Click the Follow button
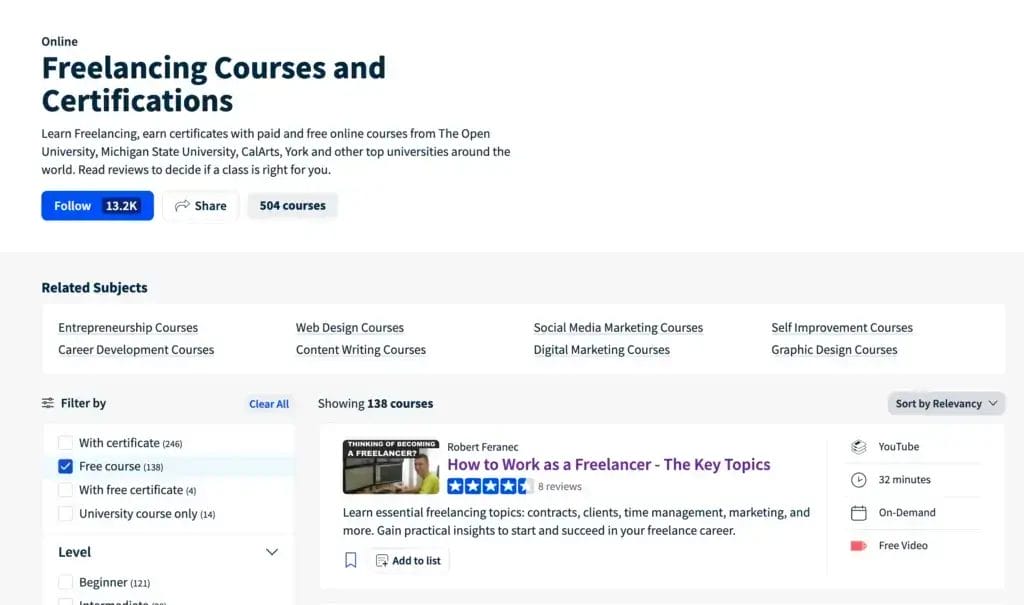This screenshot has width=1024, height=605. (x=71, y=205)
